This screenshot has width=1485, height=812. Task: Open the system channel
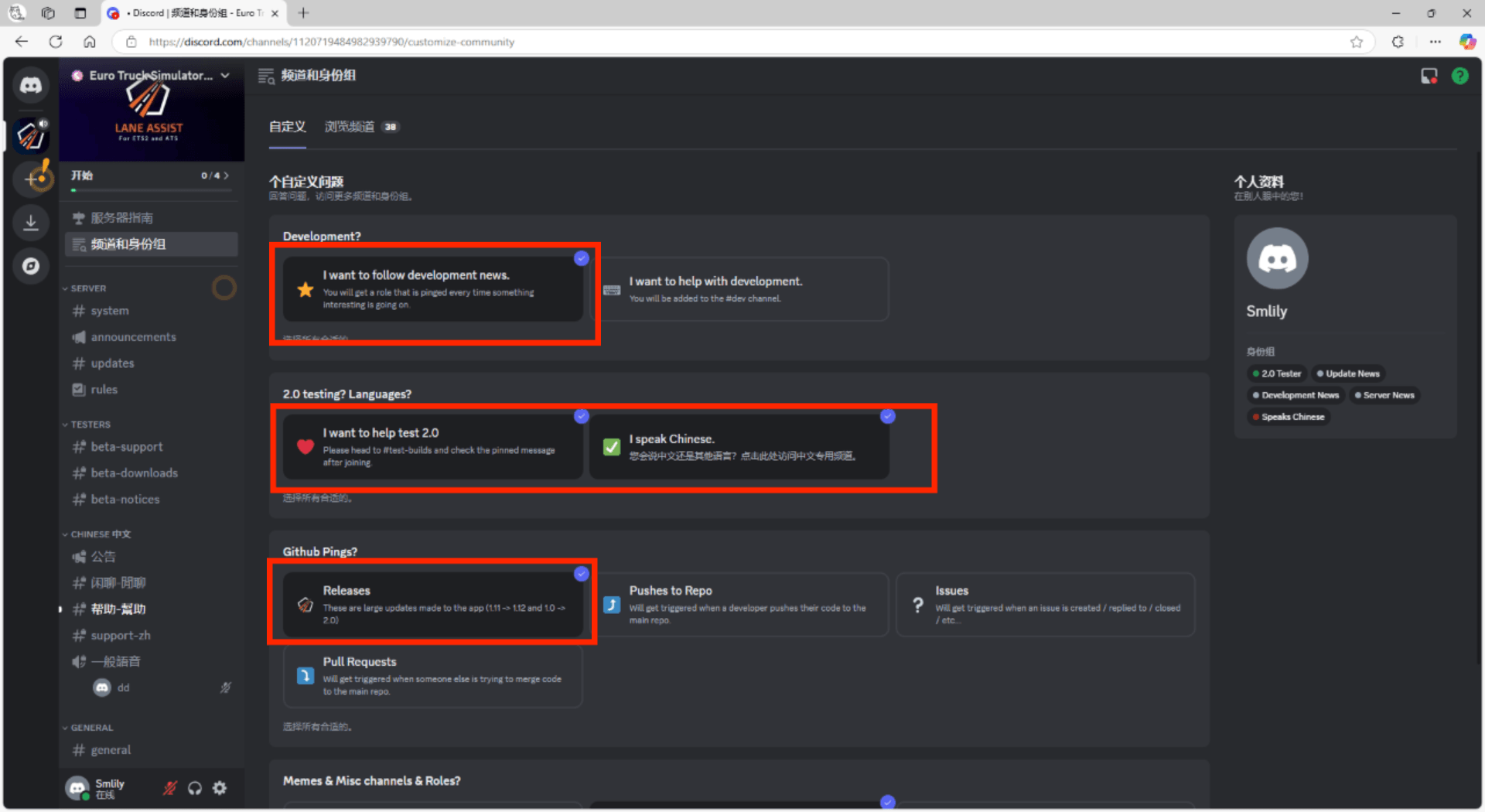(x=152, y=311)
